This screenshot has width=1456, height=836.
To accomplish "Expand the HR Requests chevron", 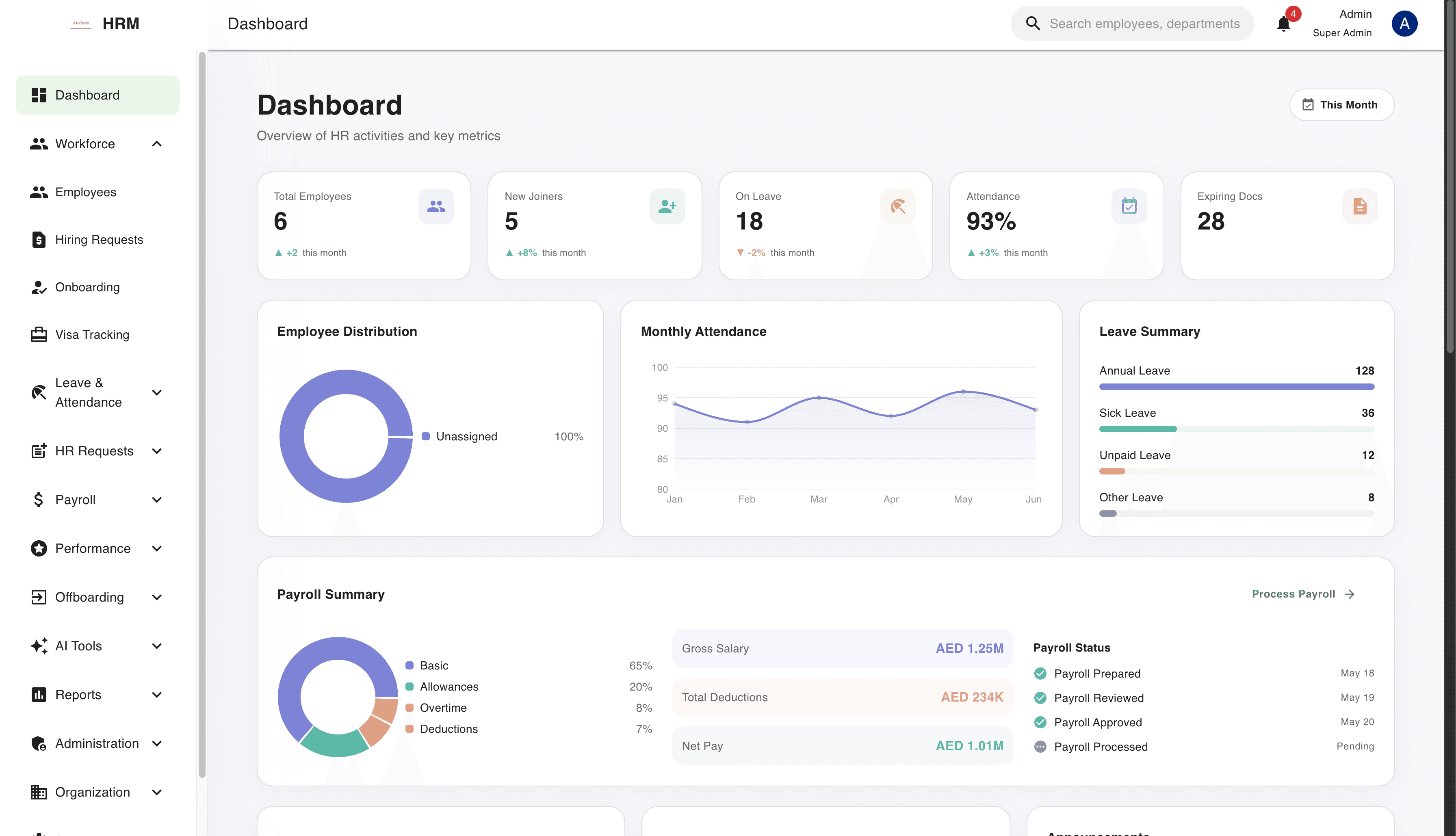I will pos(157,451).
